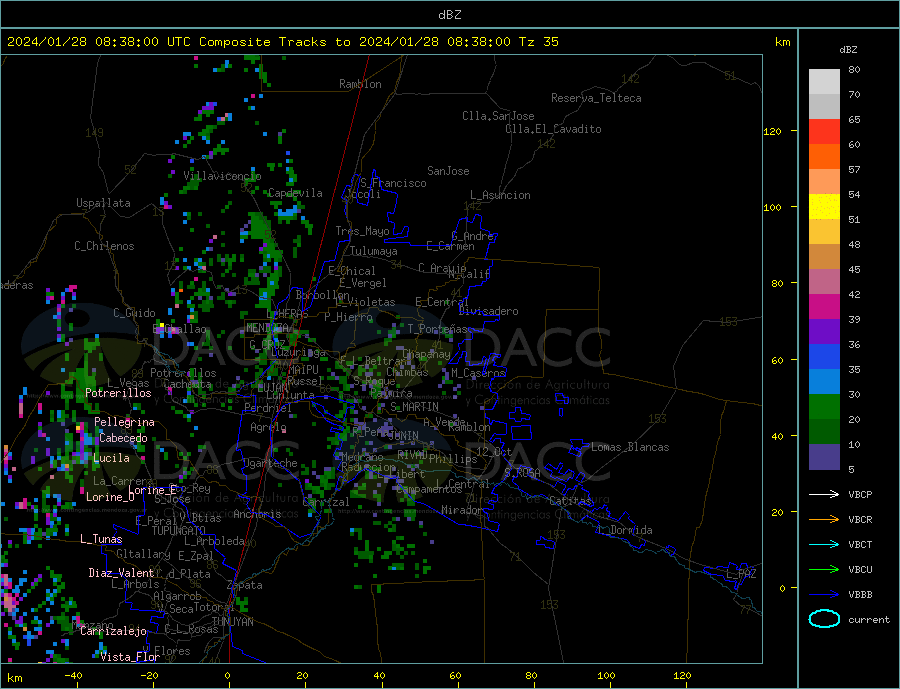This screenshot has height=689, width=900.
Task: Click the pink Lucila label
Action: click(x=111, y=458)
